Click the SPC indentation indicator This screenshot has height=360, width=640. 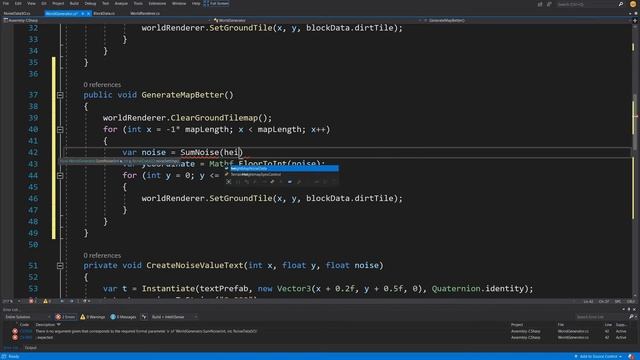click(618, 301)
